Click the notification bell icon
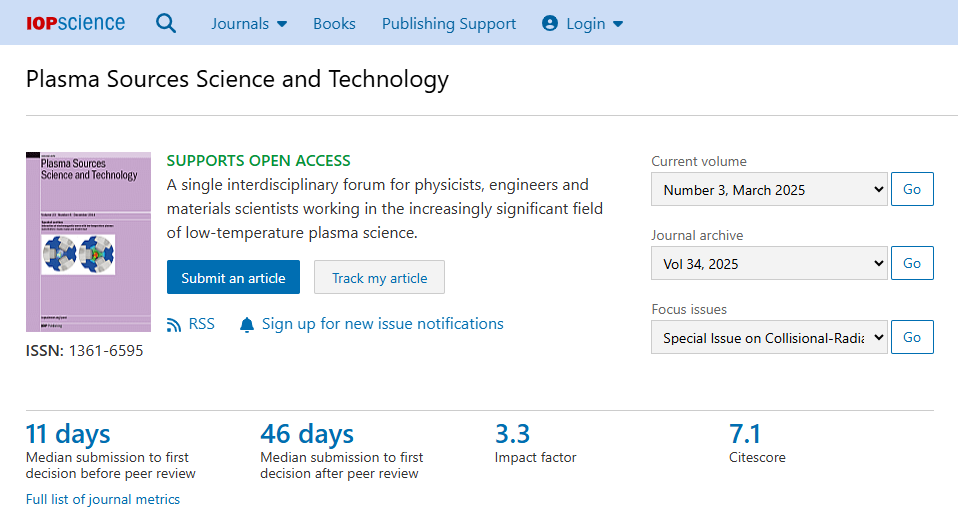 click(x=247, y=324)
